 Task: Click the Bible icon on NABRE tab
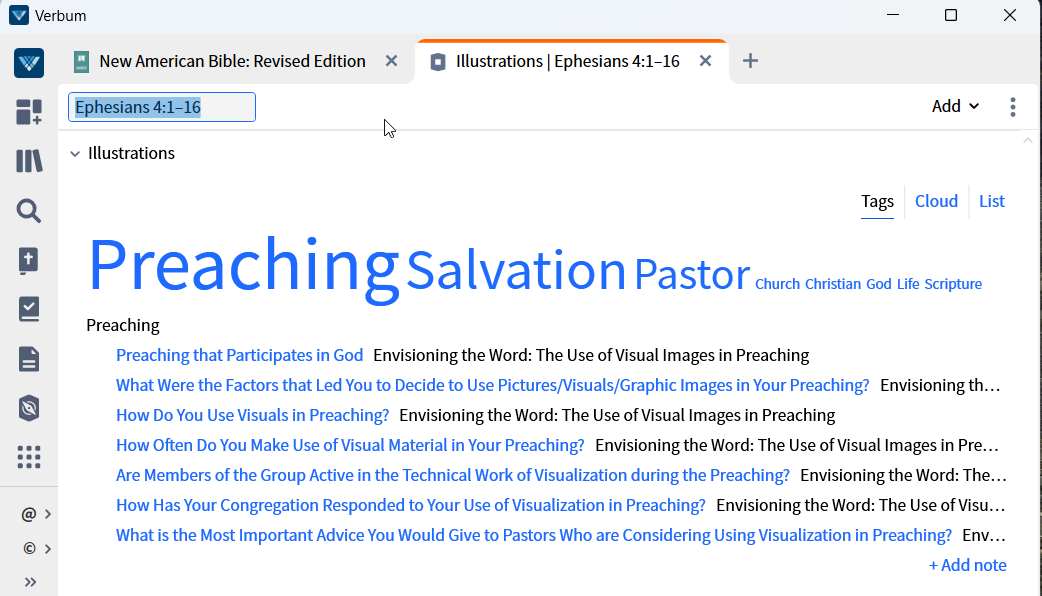coord(81,61)
